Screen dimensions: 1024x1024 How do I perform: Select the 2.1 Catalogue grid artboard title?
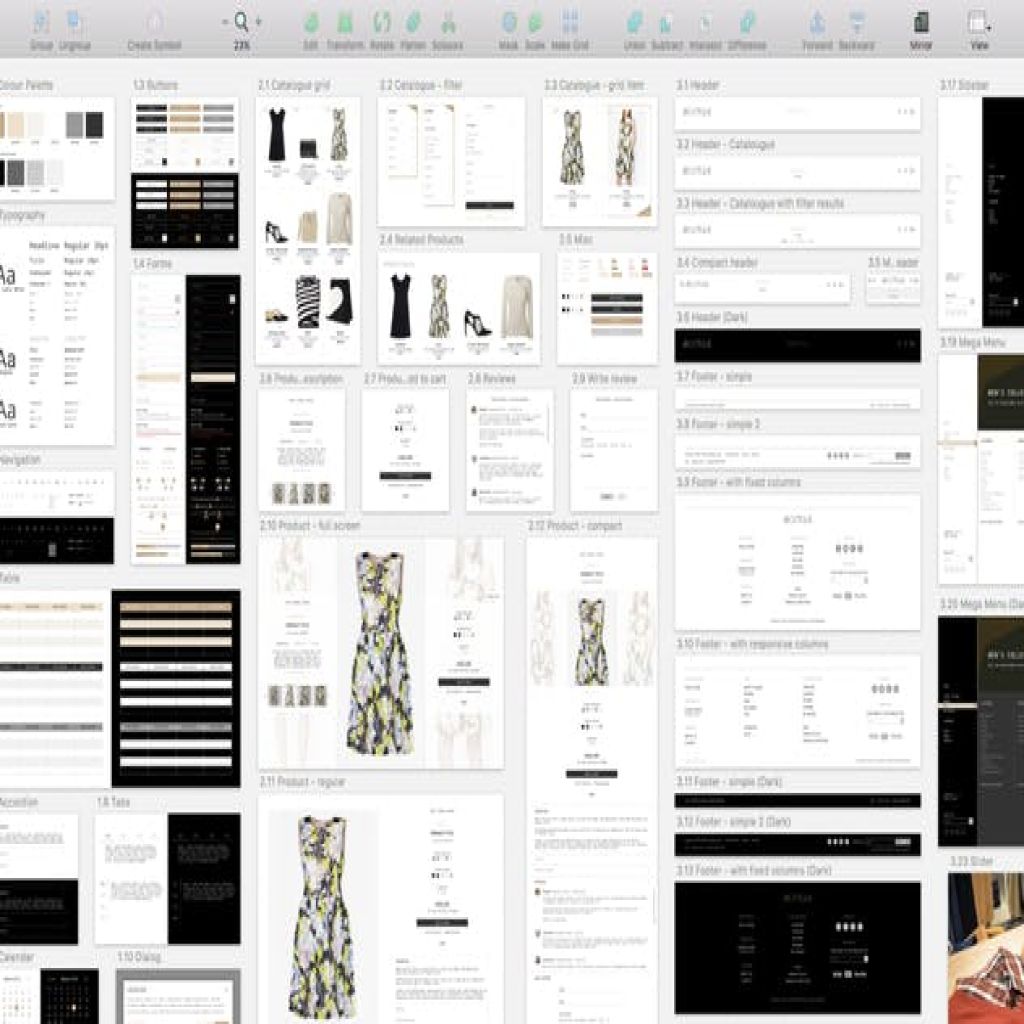(294, 85)
